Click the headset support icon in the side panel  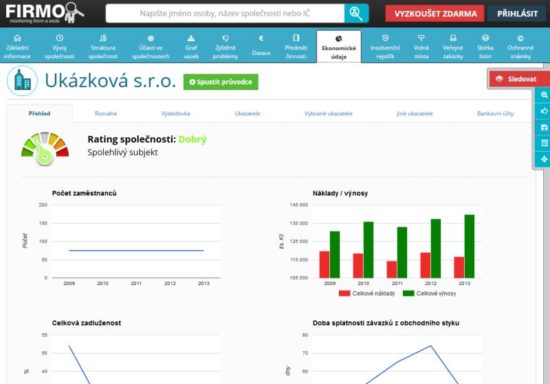pyautogui.click(x=544, y=127)
